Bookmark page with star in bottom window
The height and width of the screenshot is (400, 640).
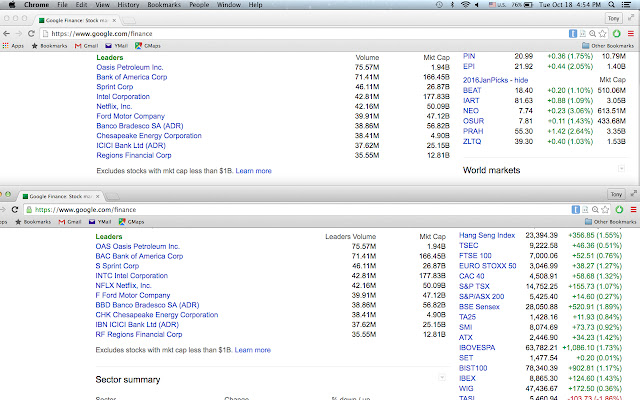(x=605, y=209)
